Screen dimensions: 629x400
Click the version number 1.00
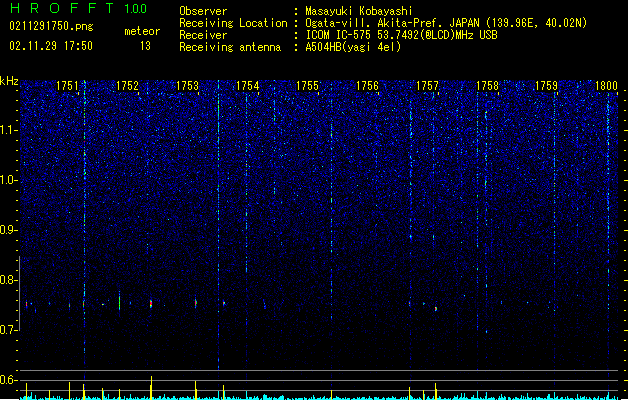click(136, 9)
